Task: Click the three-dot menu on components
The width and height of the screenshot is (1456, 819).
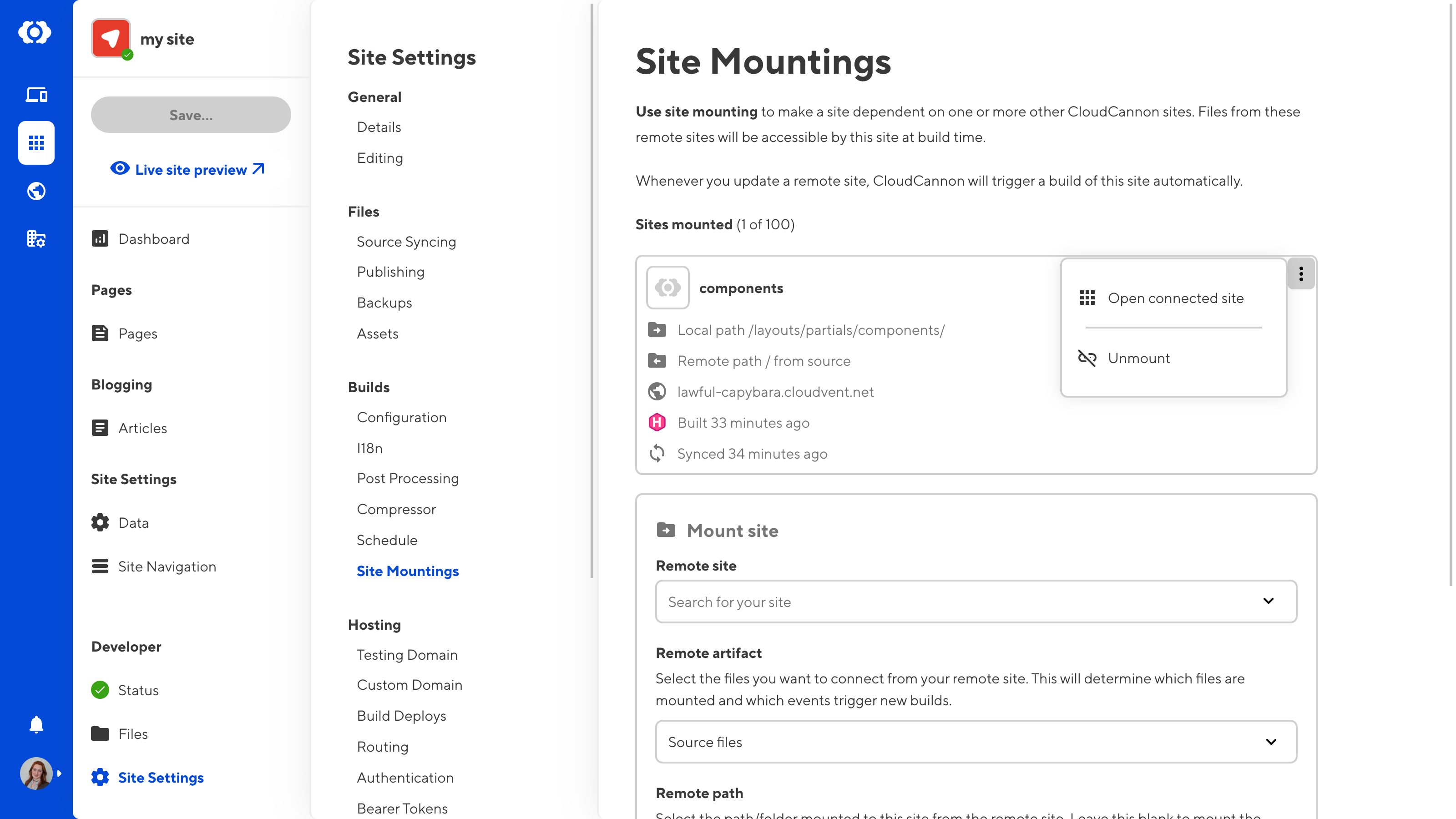Action: tap(1300, 274)
